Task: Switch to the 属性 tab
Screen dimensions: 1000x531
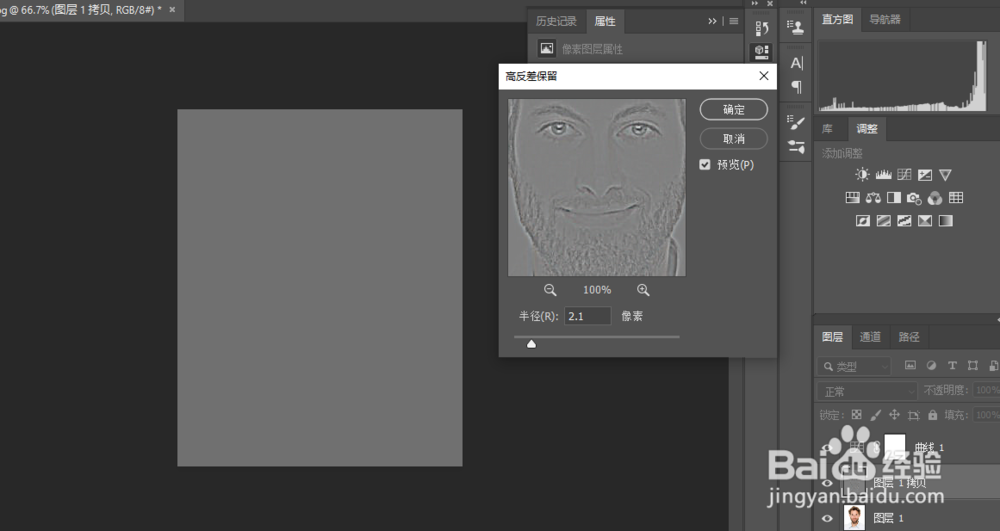Action: (x=605, y=21)
